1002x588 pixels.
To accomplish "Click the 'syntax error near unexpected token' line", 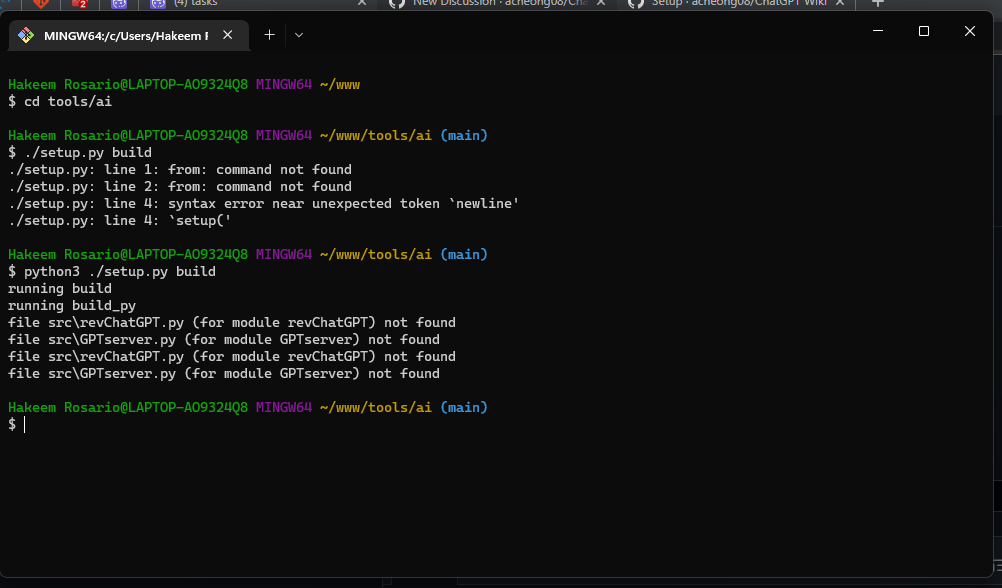I will tap(263, 203).
